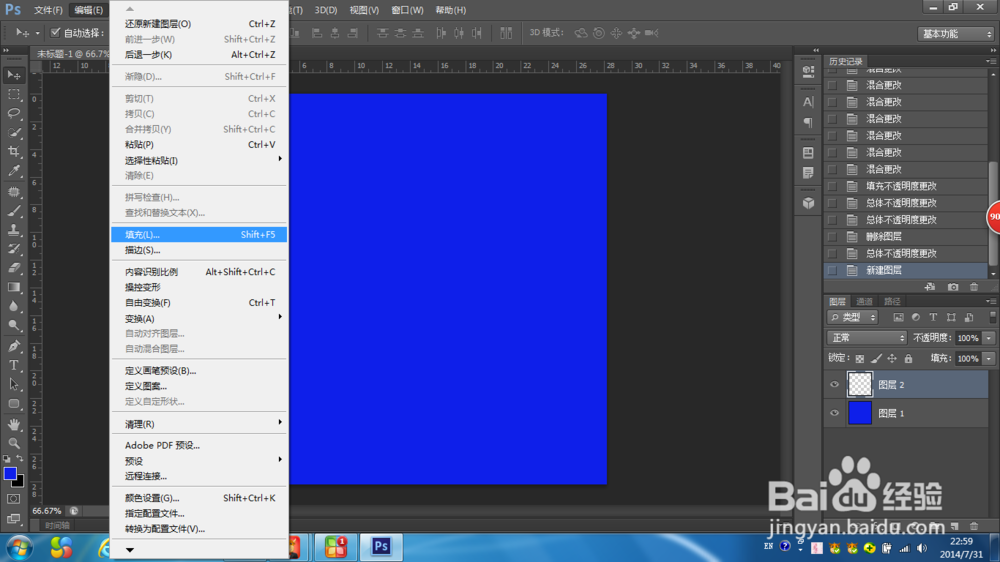Click Photoshop taskbar icon
The height and width of the screenshot is (562, 1000).
381,547
